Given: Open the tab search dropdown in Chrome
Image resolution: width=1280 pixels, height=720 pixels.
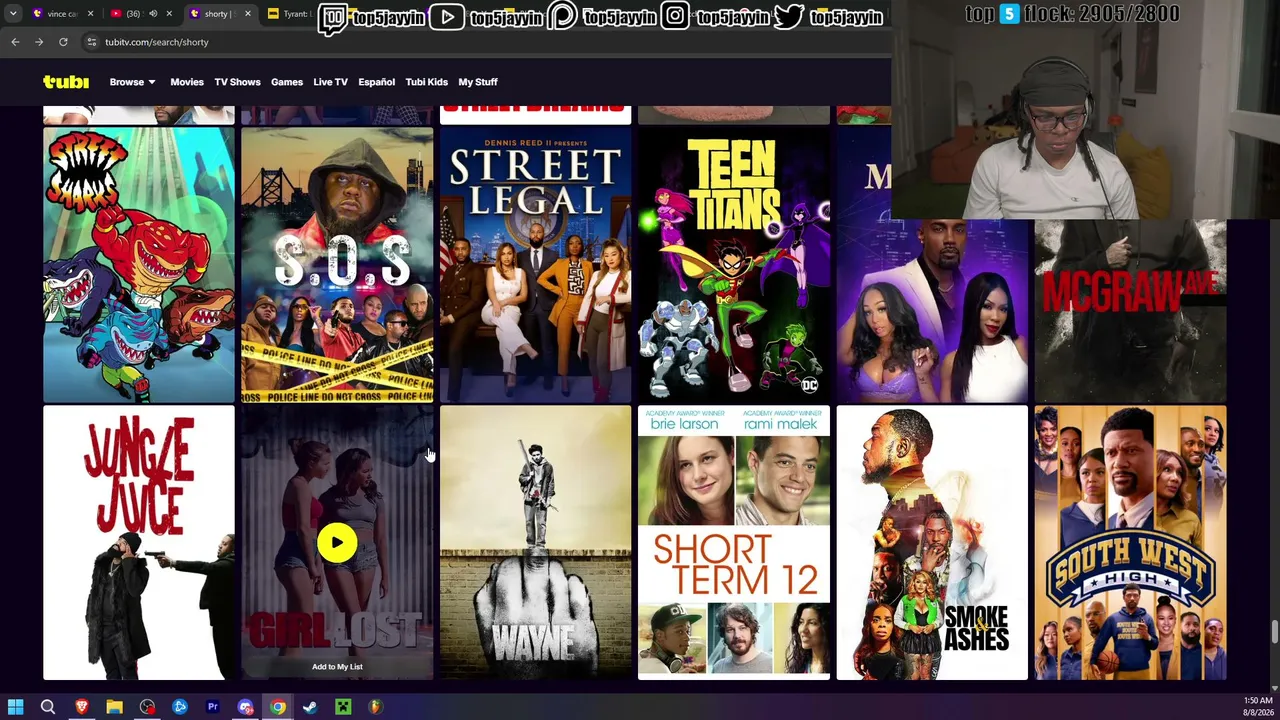Looking at the screenshot, I should click(x=13, y=14).
